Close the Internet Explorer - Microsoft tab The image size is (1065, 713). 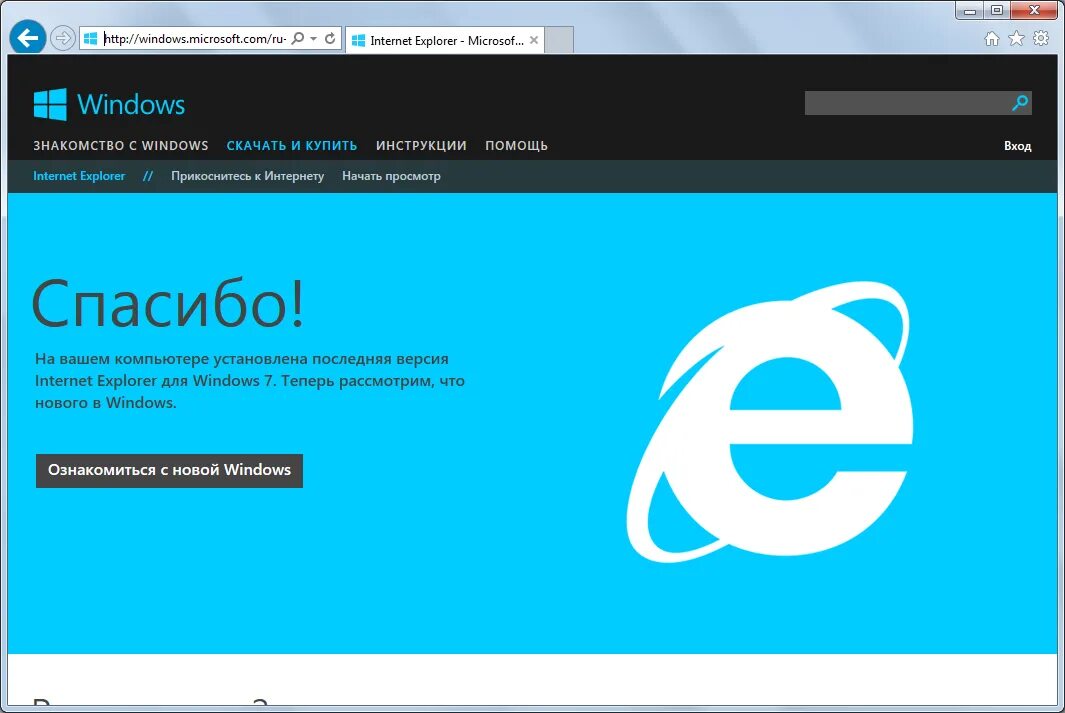[x=534, y=40]
